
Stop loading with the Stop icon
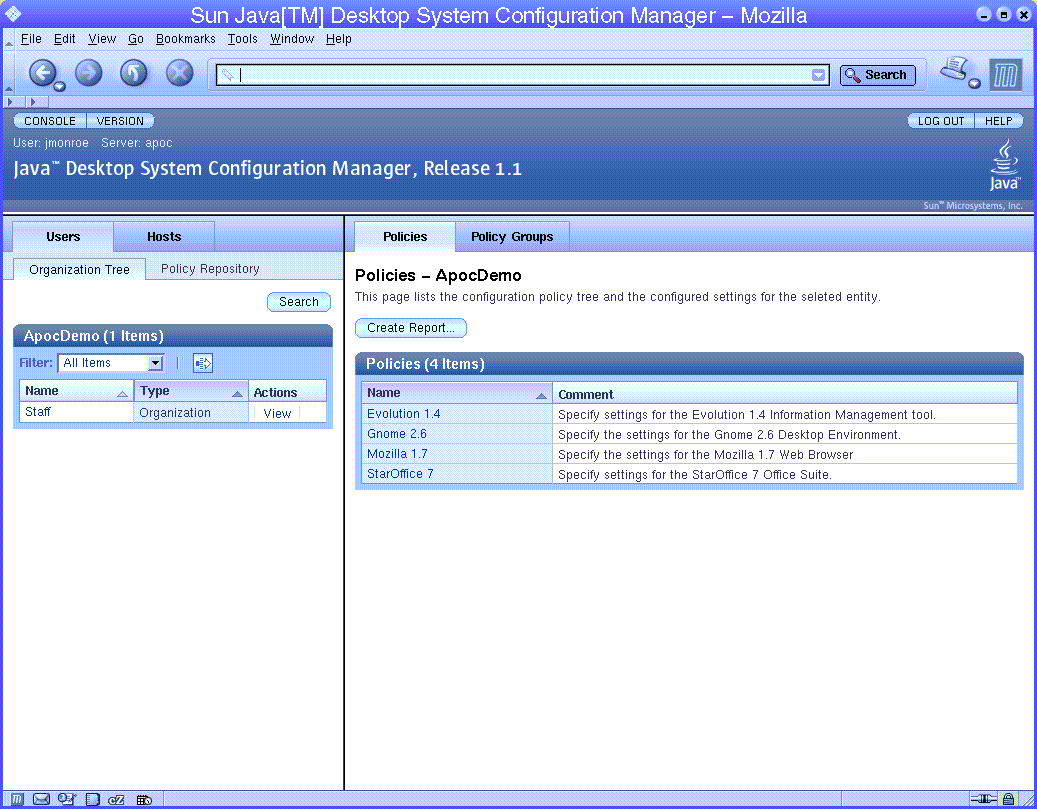click(179, 73)
